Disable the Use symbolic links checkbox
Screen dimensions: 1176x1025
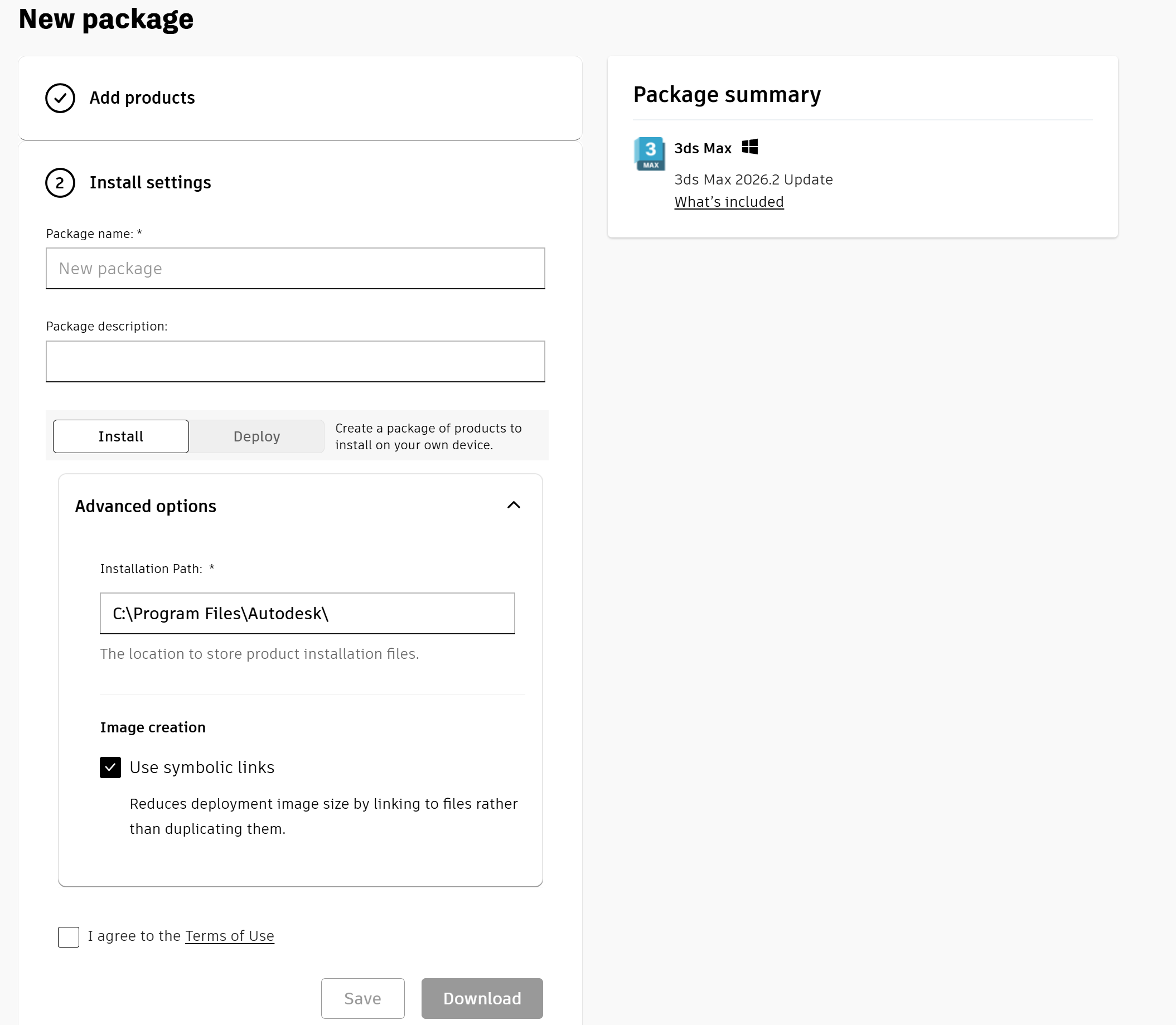pos(110,767)
